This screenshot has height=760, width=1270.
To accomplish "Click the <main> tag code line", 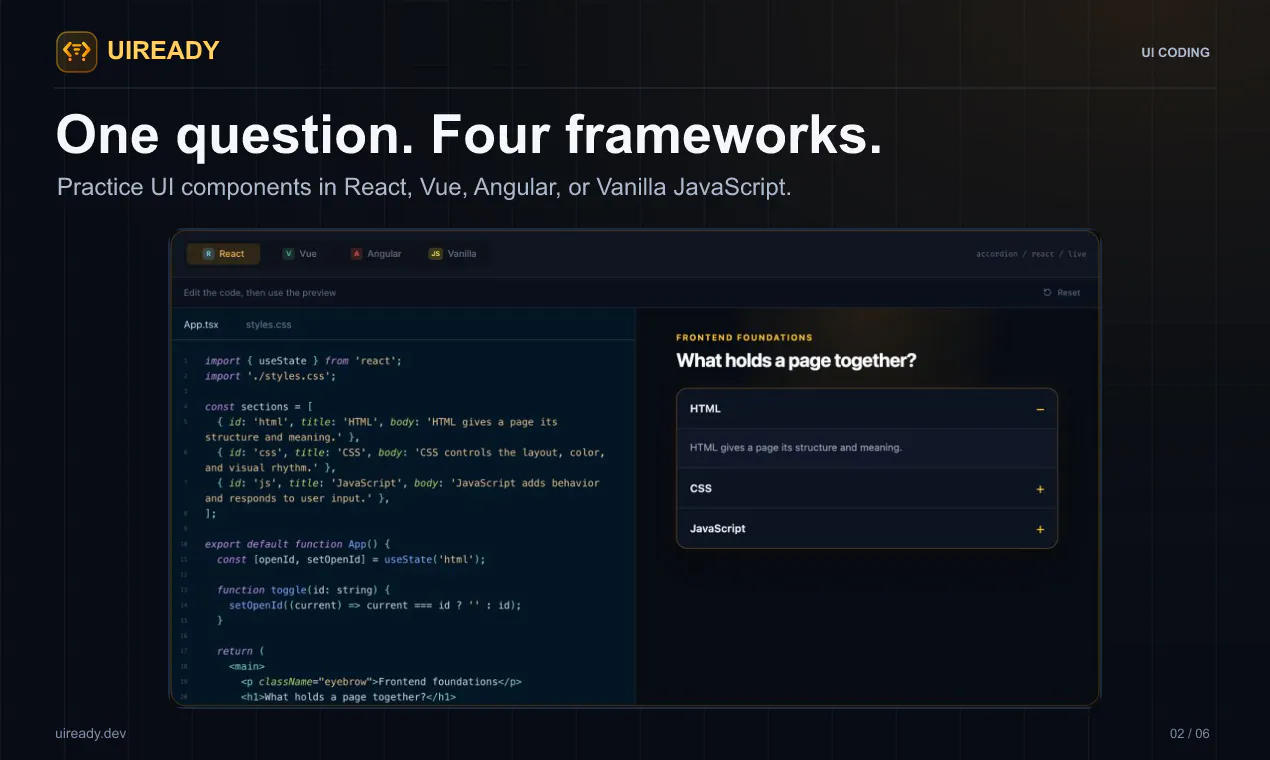I will tap(247, 666).
